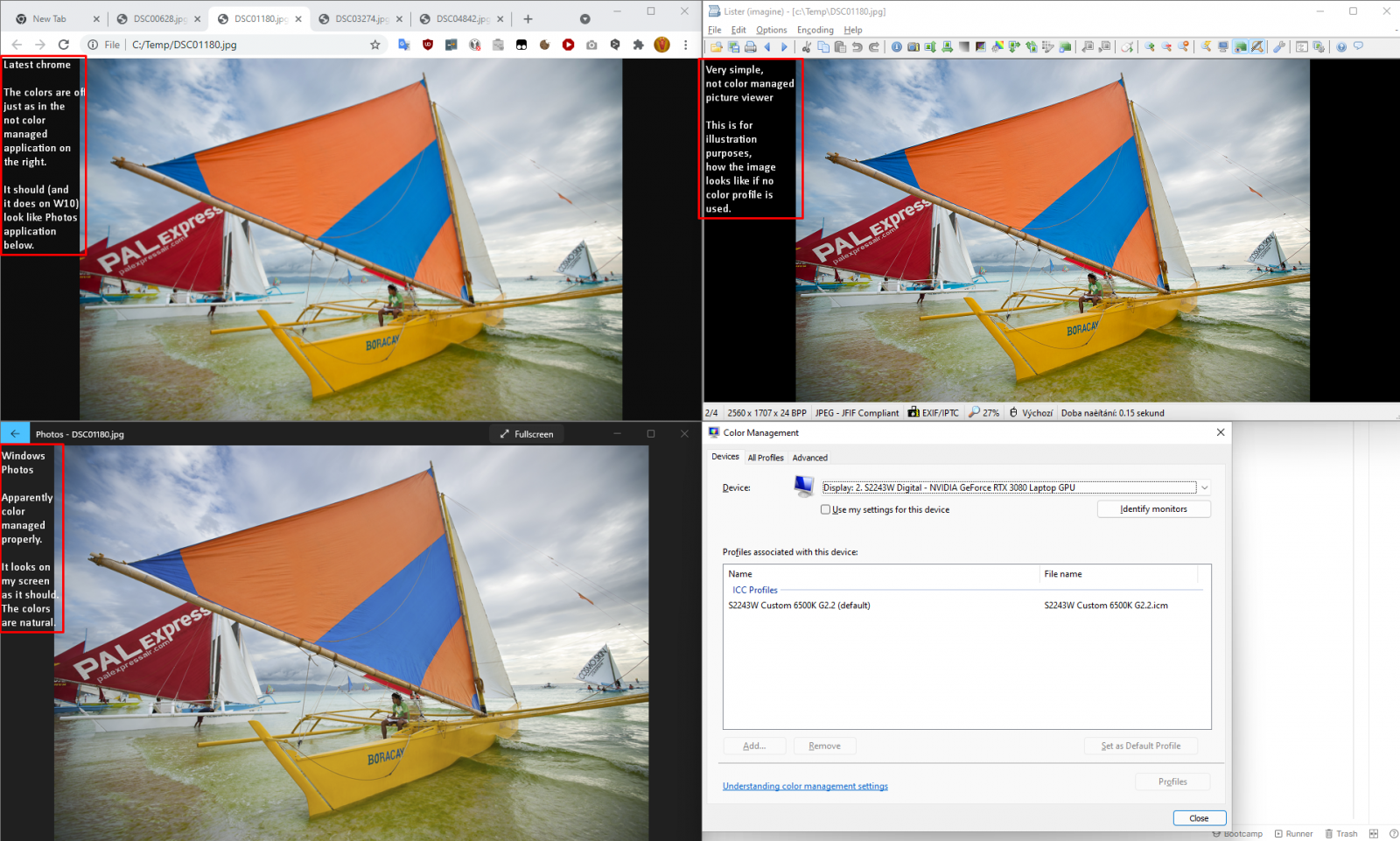Open image information blue info icon

pyautogui.click(x=896, y=47)
